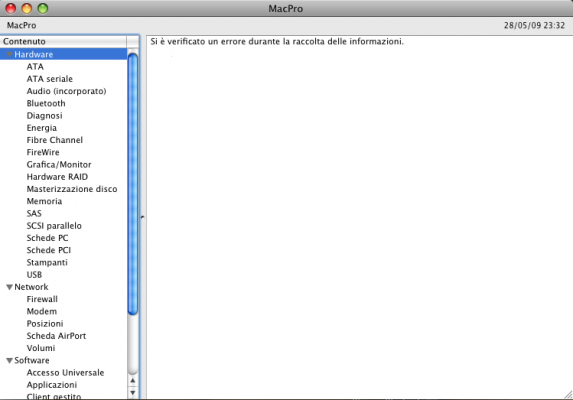Image resolution: width=573 pixels, height=400 pixels.
Task: Select the Firewall network item
Action: coord(42,299)
